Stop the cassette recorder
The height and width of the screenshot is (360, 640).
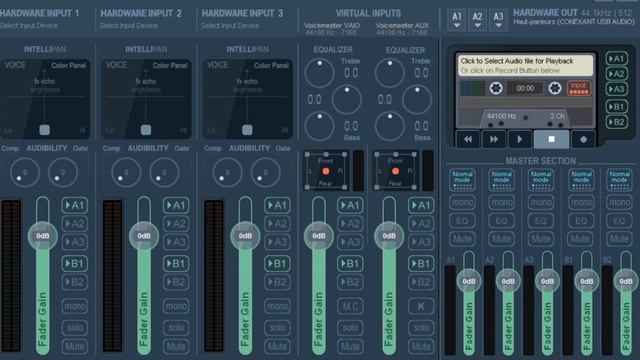click(551, 140)
